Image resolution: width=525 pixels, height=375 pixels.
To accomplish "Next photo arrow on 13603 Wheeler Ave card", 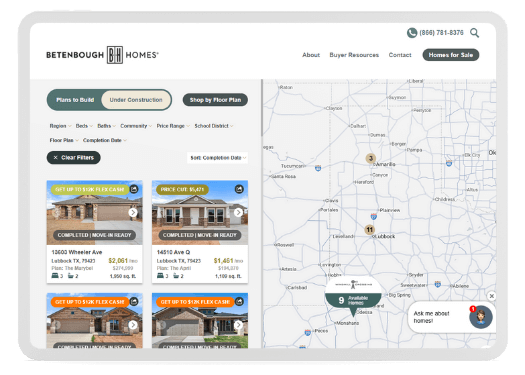I will pos(133,212).
